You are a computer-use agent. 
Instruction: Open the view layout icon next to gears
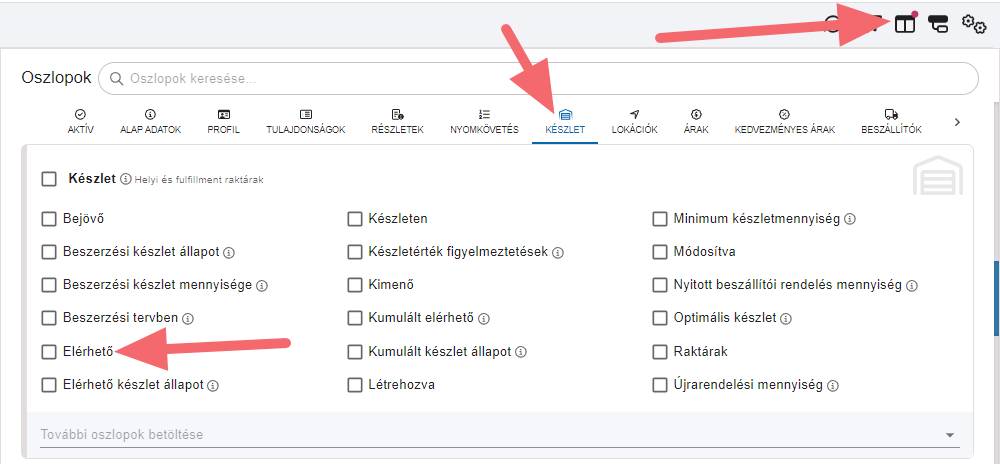point(939,24)
